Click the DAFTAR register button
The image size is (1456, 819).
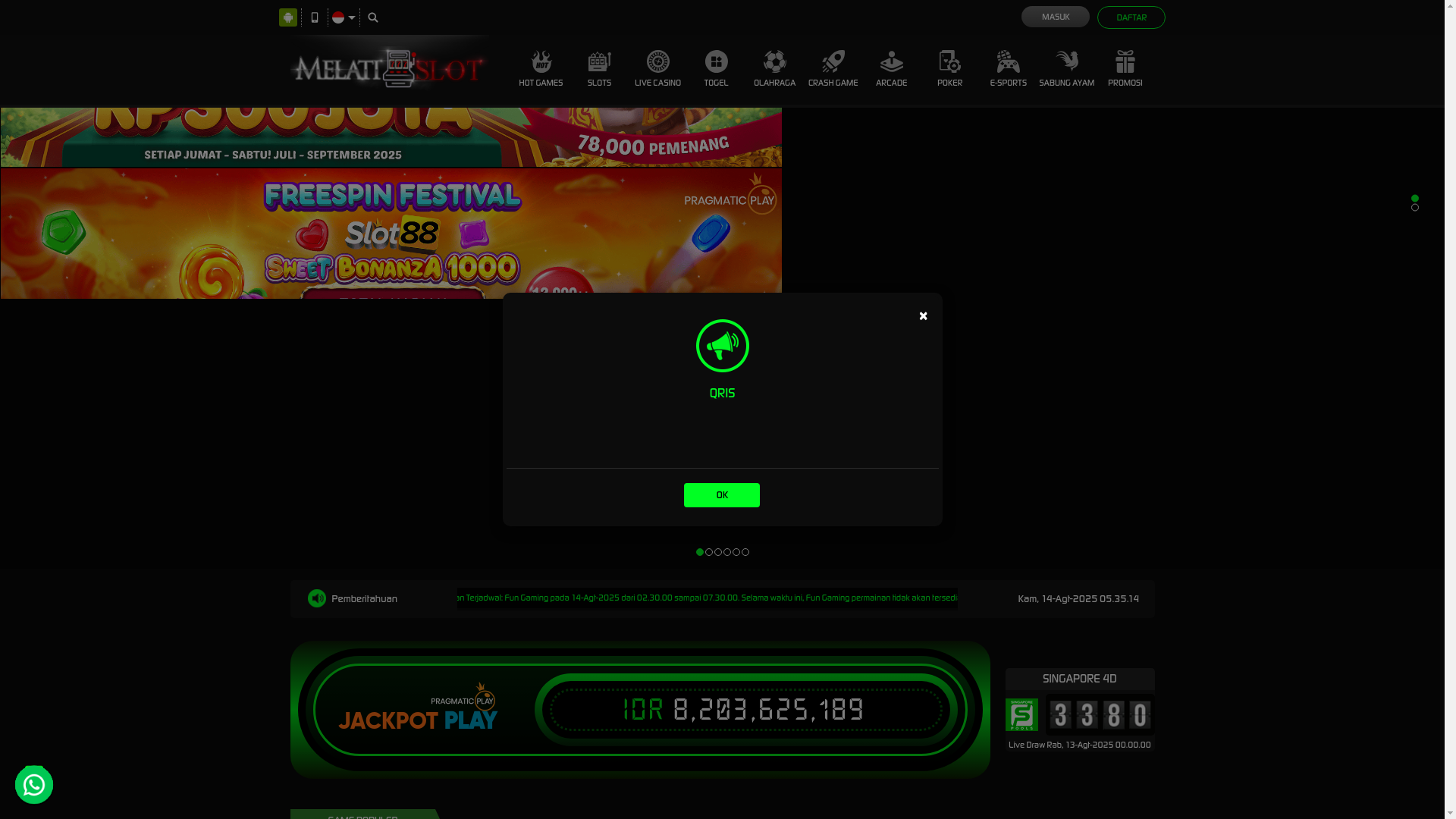pyautogui.click(x=1131, y=17)
